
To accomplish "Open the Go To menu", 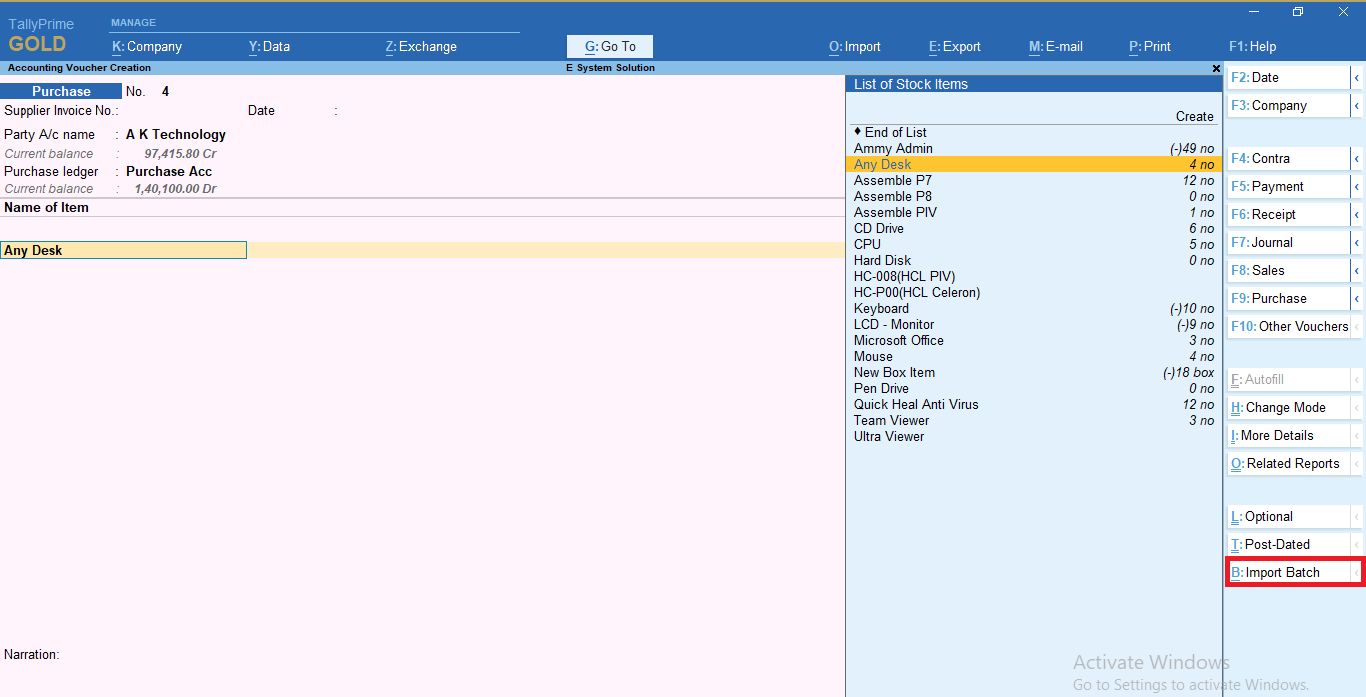I will click(x=609, y=46).
